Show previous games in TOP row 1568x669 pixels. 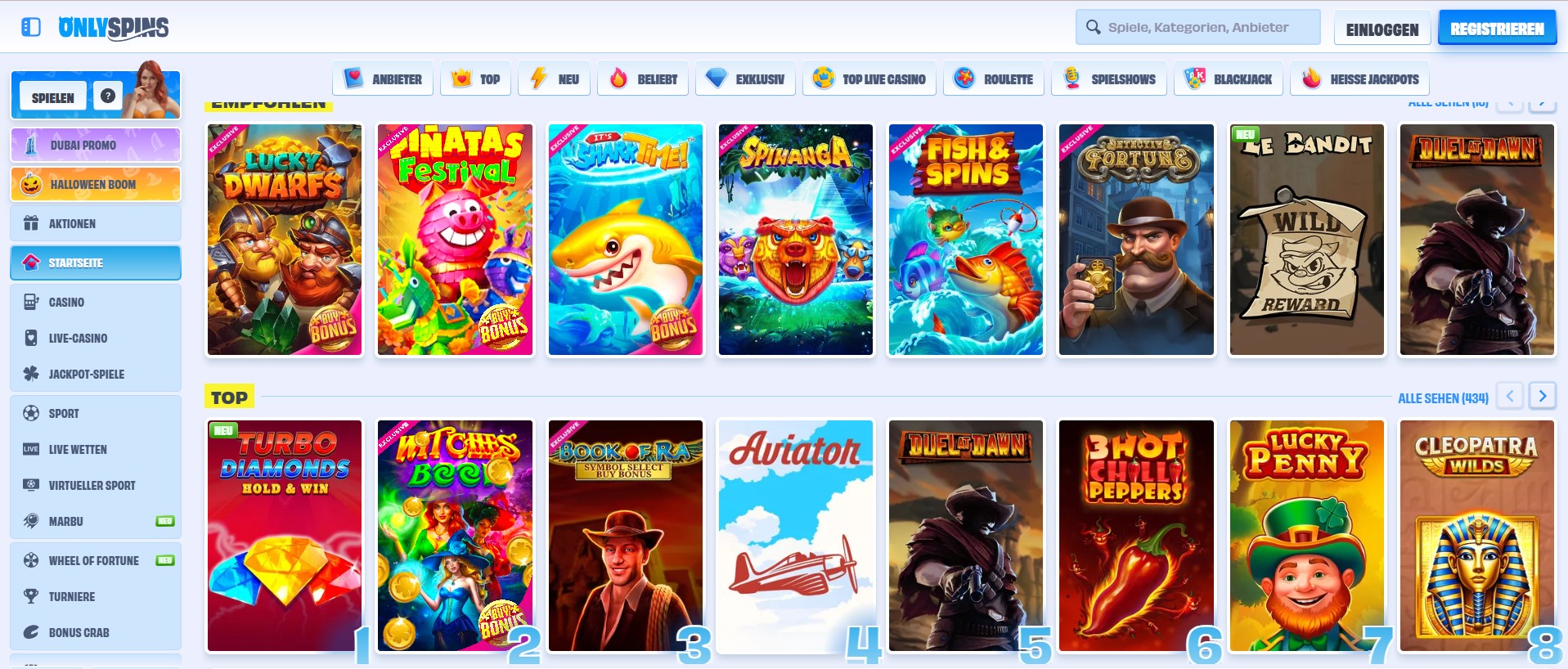point(1509,397)
